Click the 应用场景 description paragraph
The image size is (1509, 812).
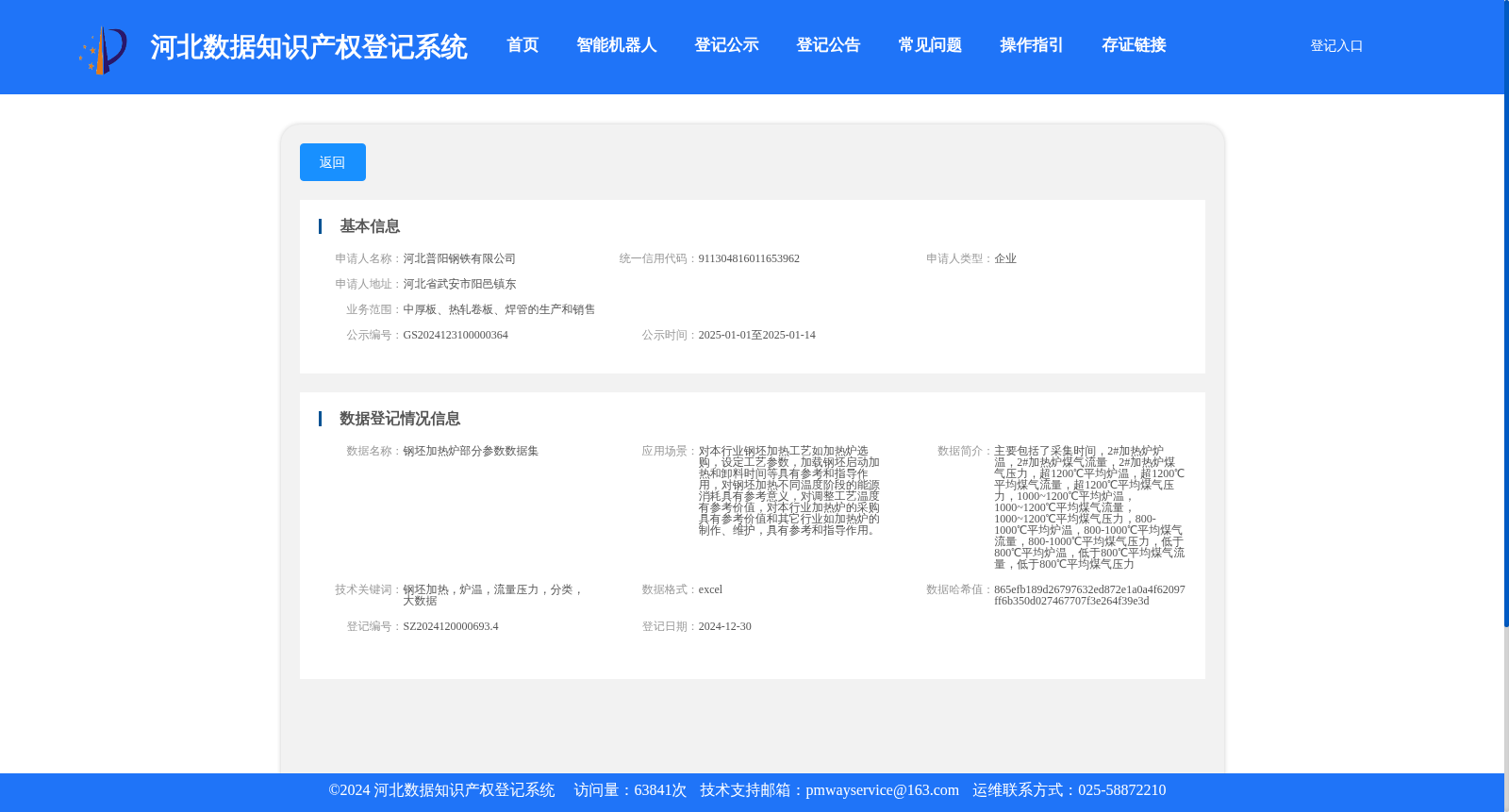tap(789, 490)
